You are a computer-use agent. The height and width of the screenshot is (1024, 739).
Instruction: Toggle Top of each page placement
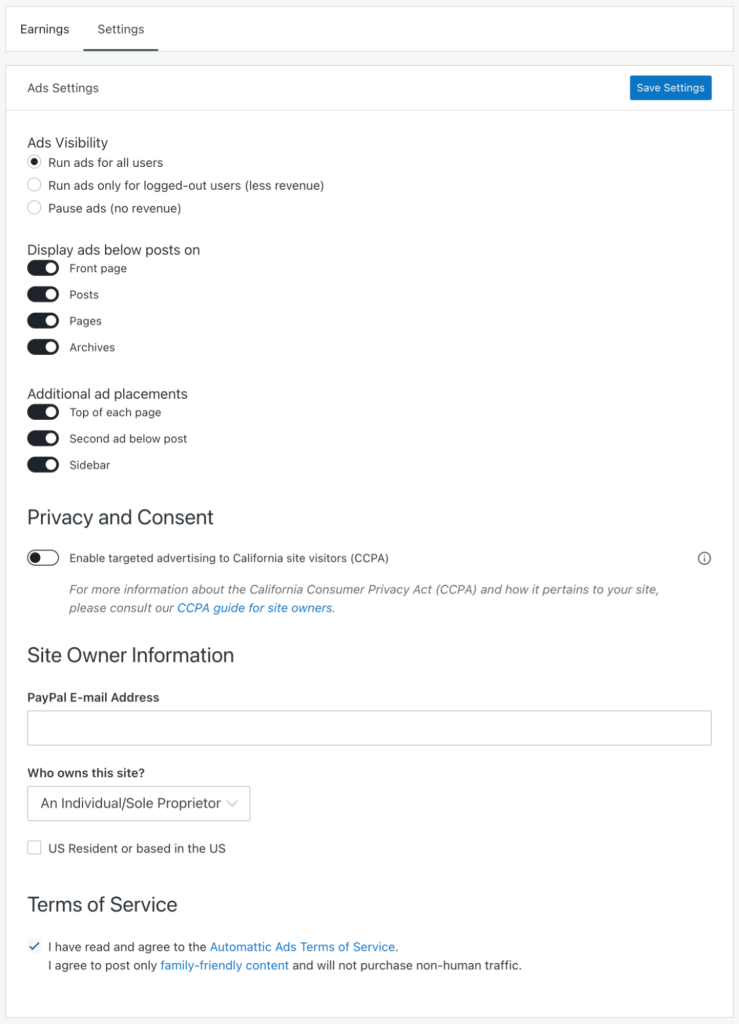(43, 412)
